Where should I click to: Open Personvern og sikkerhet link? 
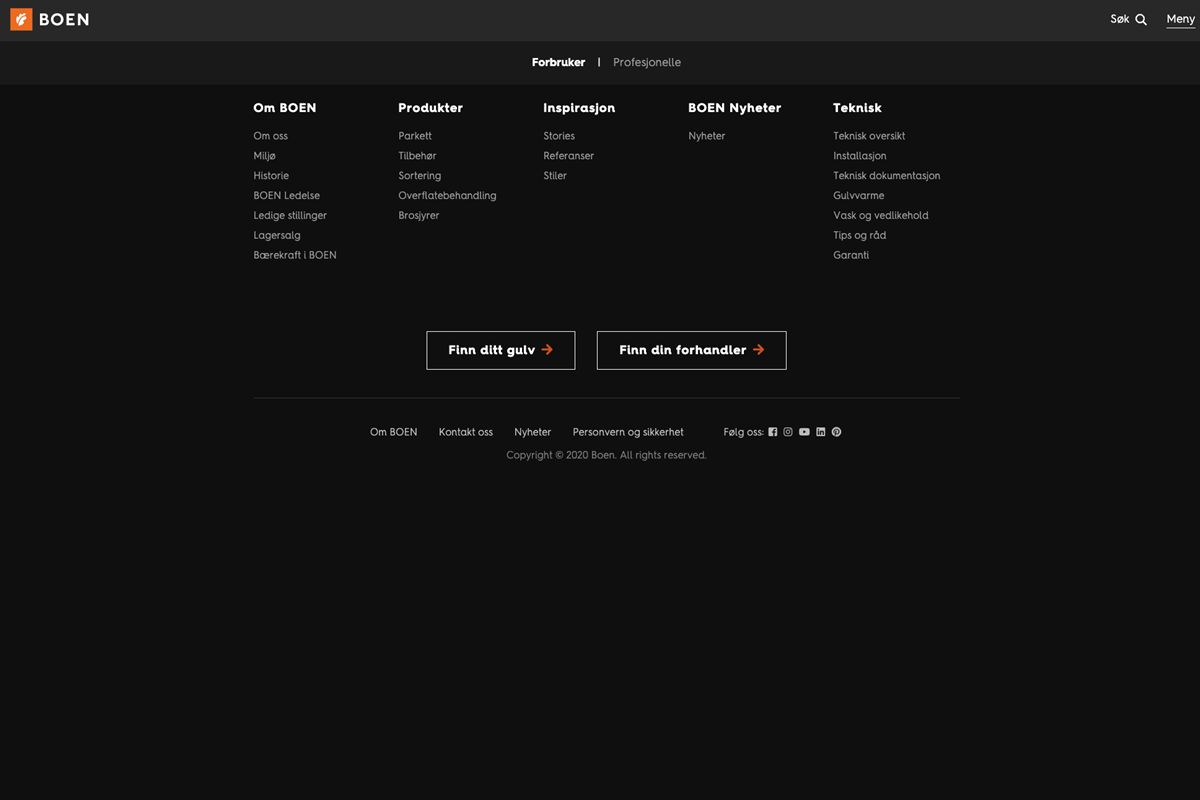pos(628,432)
